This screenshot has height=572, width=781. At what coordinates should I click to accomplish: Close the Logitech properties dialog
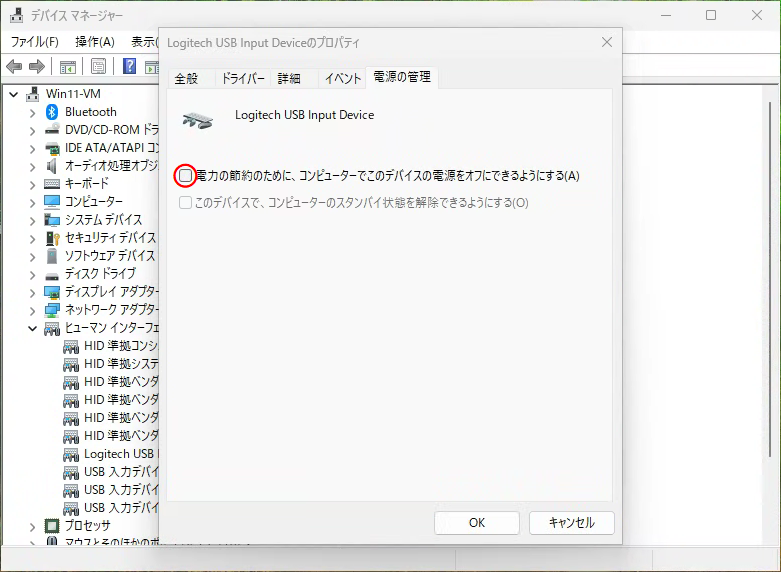(607, 42)
